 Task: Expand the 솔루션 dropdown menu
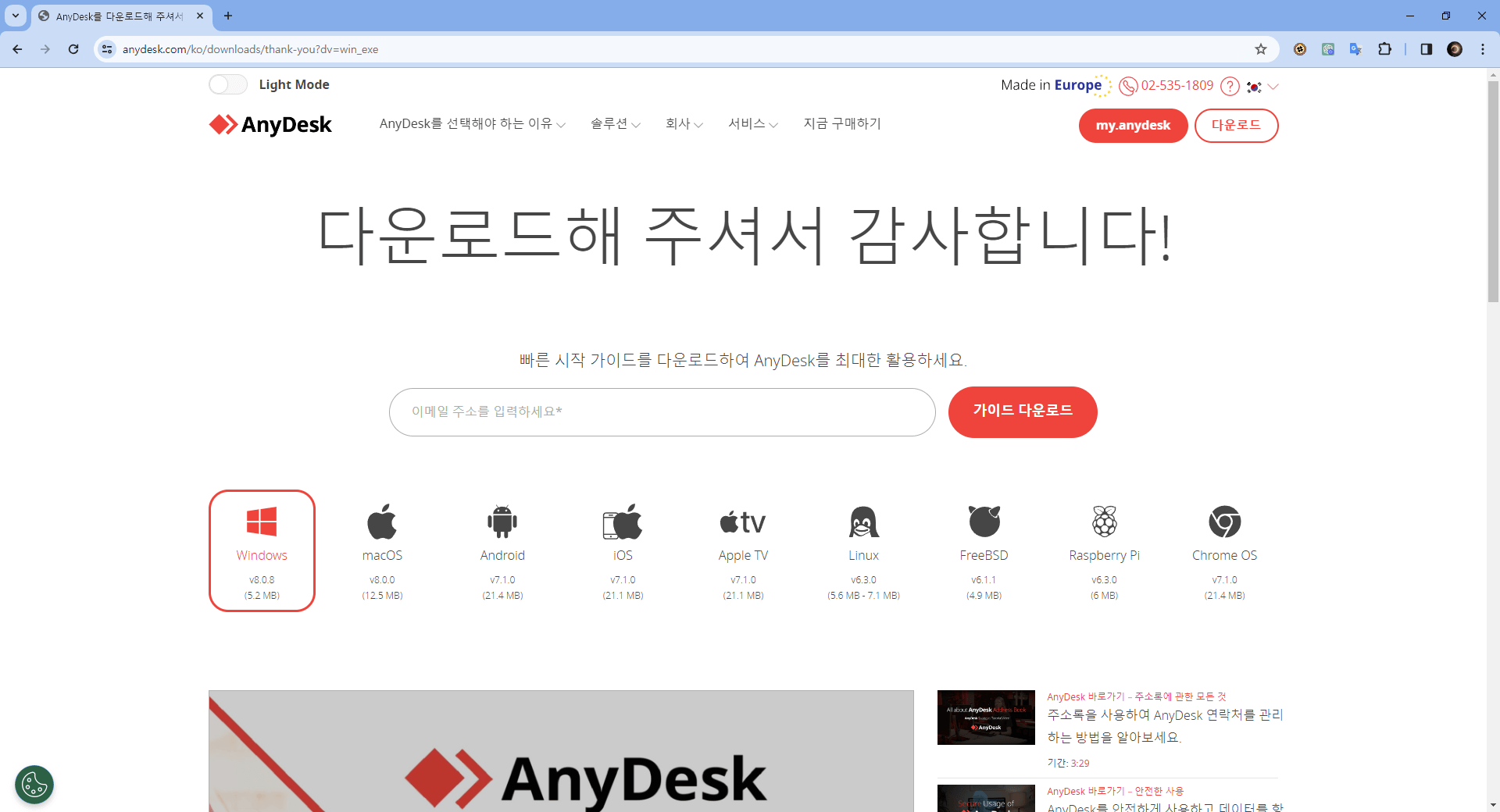(x=616, y=123)
